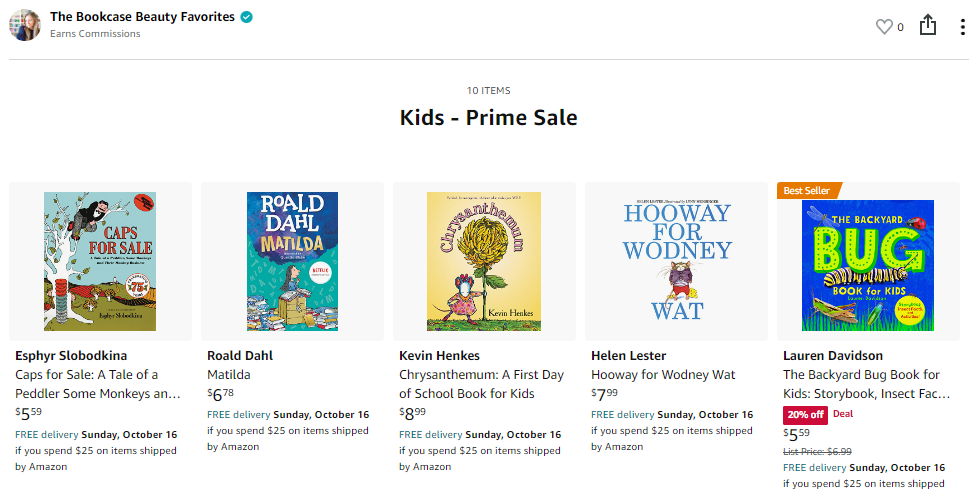
Task: Click The Bookcase Beauty Favorites name
Action: click(142, 17)
